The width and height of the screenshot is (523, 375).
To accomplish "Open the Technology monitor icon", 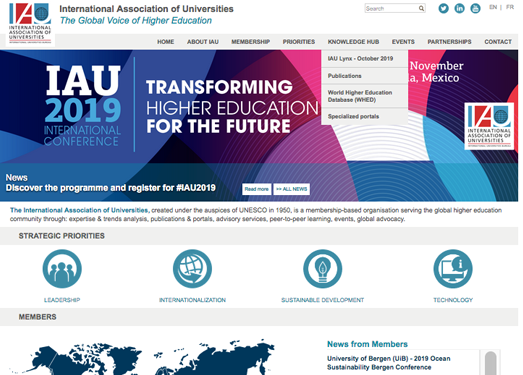I will click(x=453, y=269).
